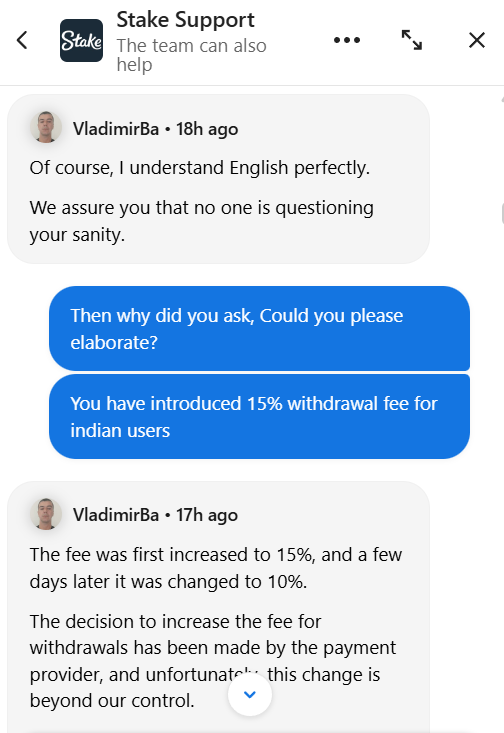504x733 pixels.
Task: Open the three-dot options menu
Action: tap(347, 40)
